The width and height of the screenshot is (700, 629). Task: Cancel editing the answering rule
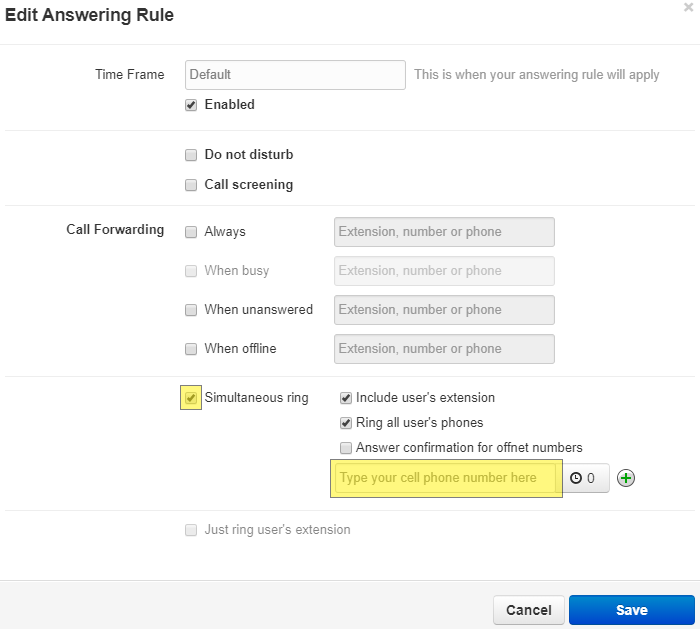coord(529,610)
